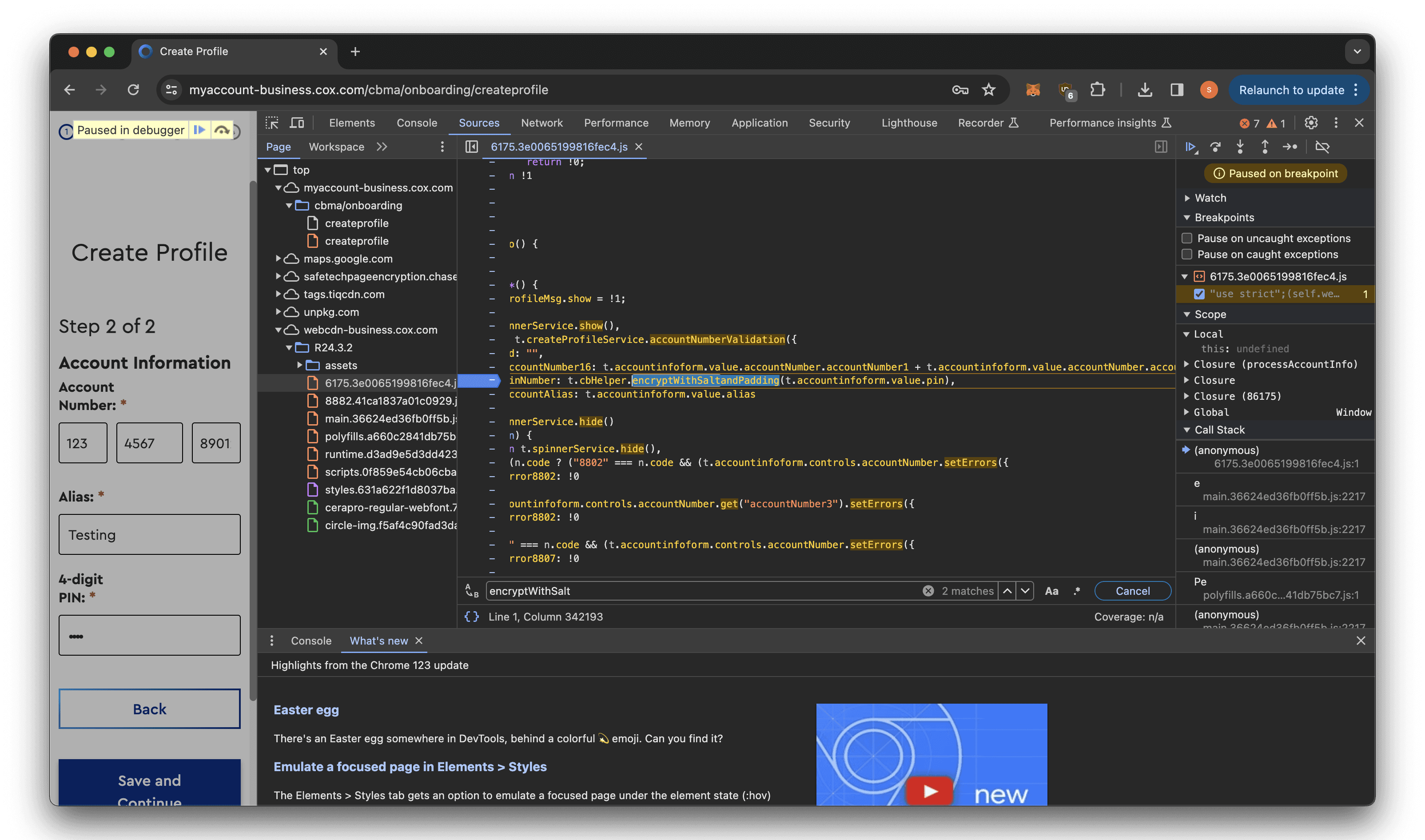The height and width of the screenshot is (840, 1425).
Task: Toggle the device toolbar icon
Action: coord(297,123)
